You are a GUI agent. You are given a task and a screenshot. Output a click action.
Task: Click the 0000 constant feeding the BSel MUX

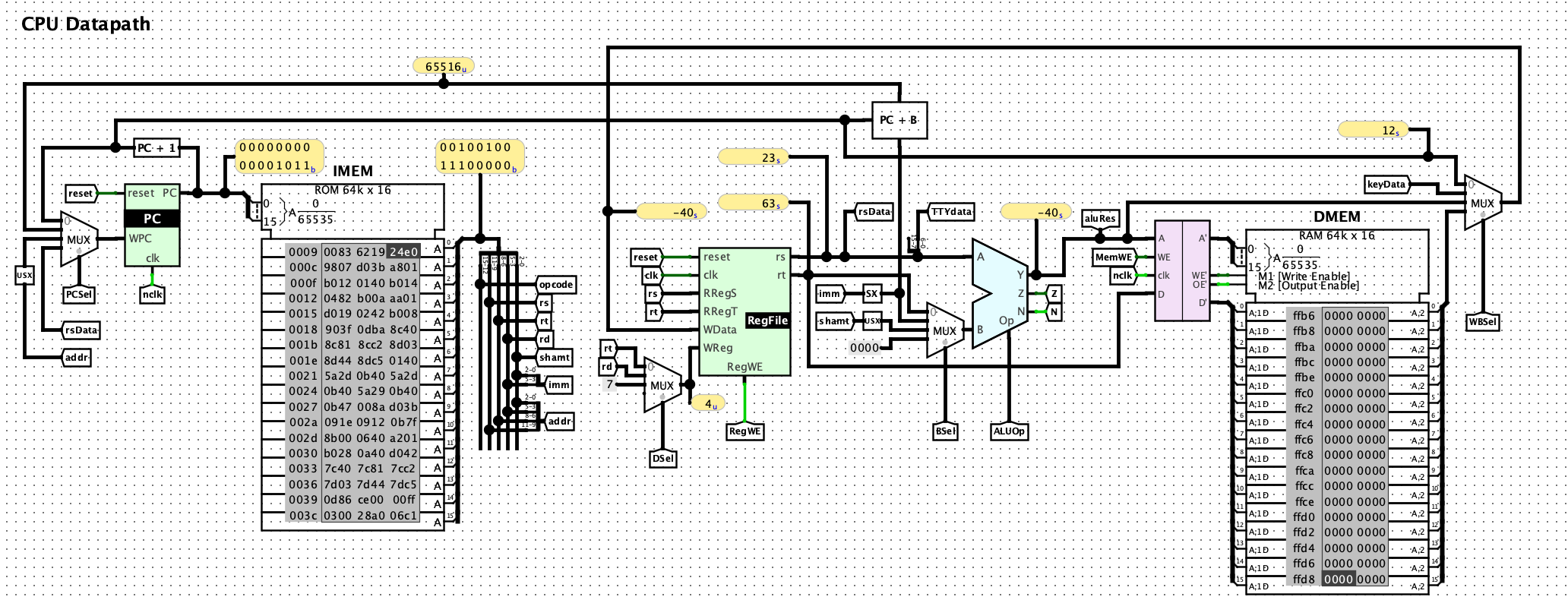coord(865,348)
